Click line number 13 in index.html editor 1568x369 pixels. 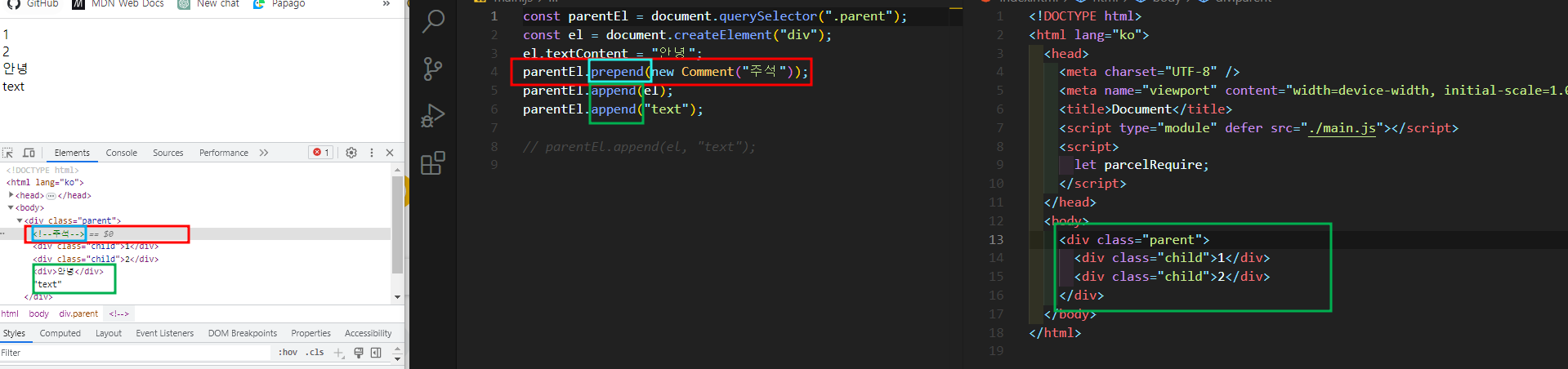click(995, 240)
